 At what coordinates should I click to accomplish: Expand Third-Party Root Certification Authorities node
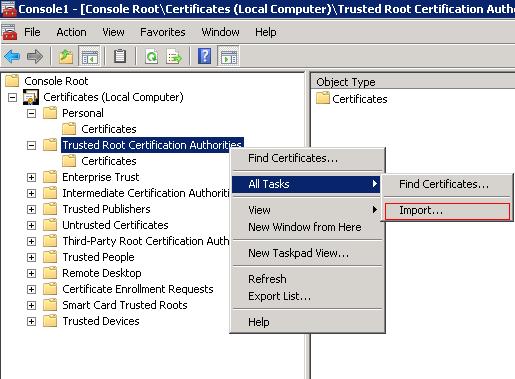point(31,241)
